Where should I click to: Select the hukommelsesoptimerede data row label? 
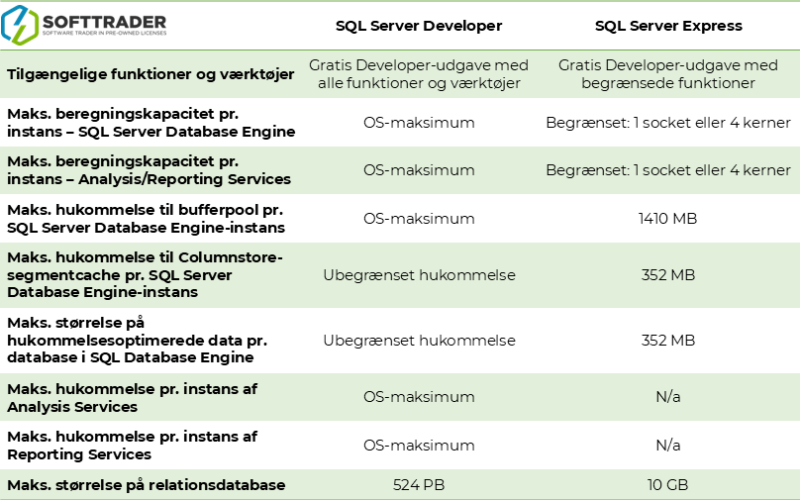137,340
